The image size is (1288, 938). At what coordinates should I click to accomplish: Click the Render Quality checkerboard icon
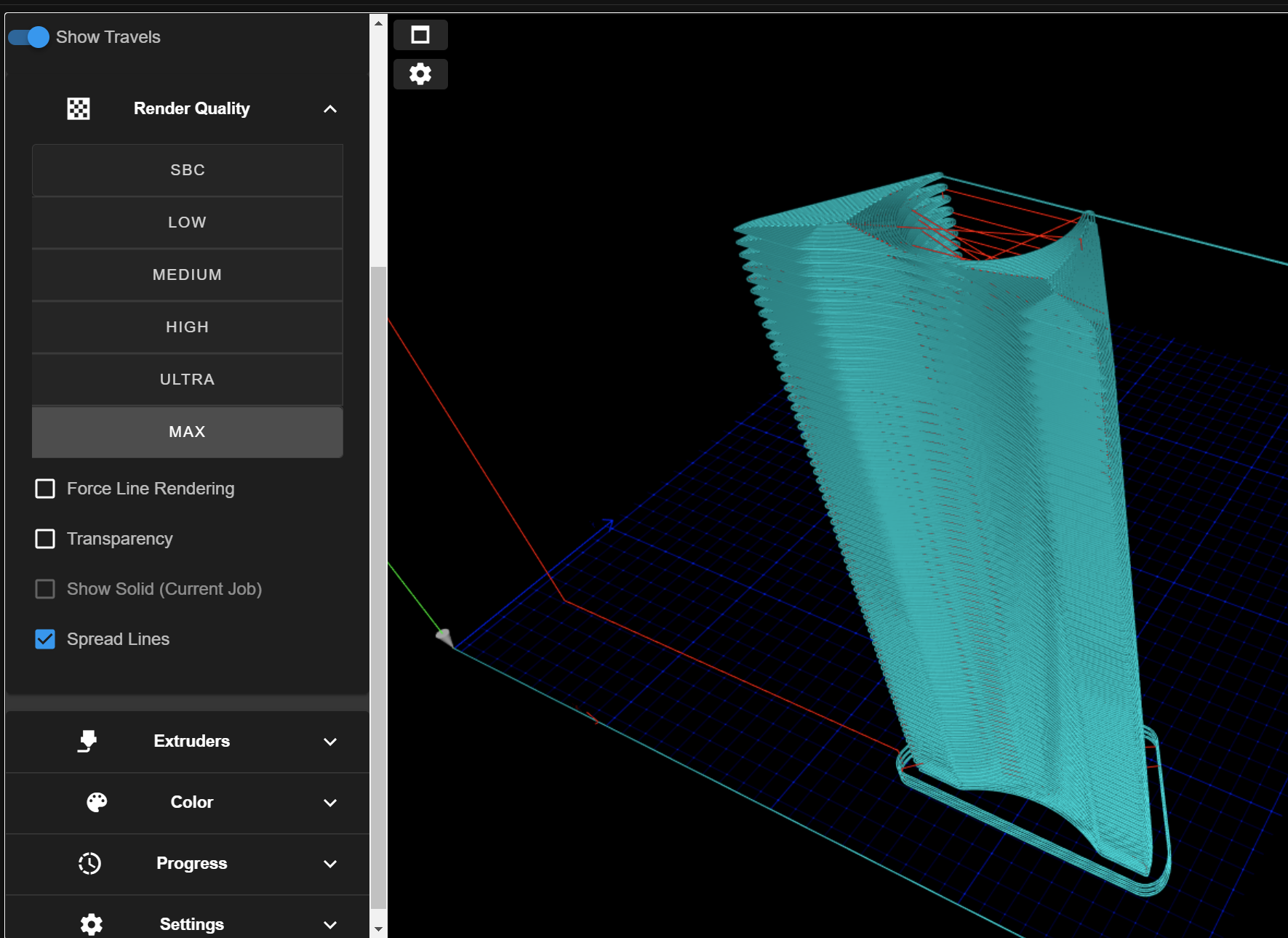coord(79,108)
